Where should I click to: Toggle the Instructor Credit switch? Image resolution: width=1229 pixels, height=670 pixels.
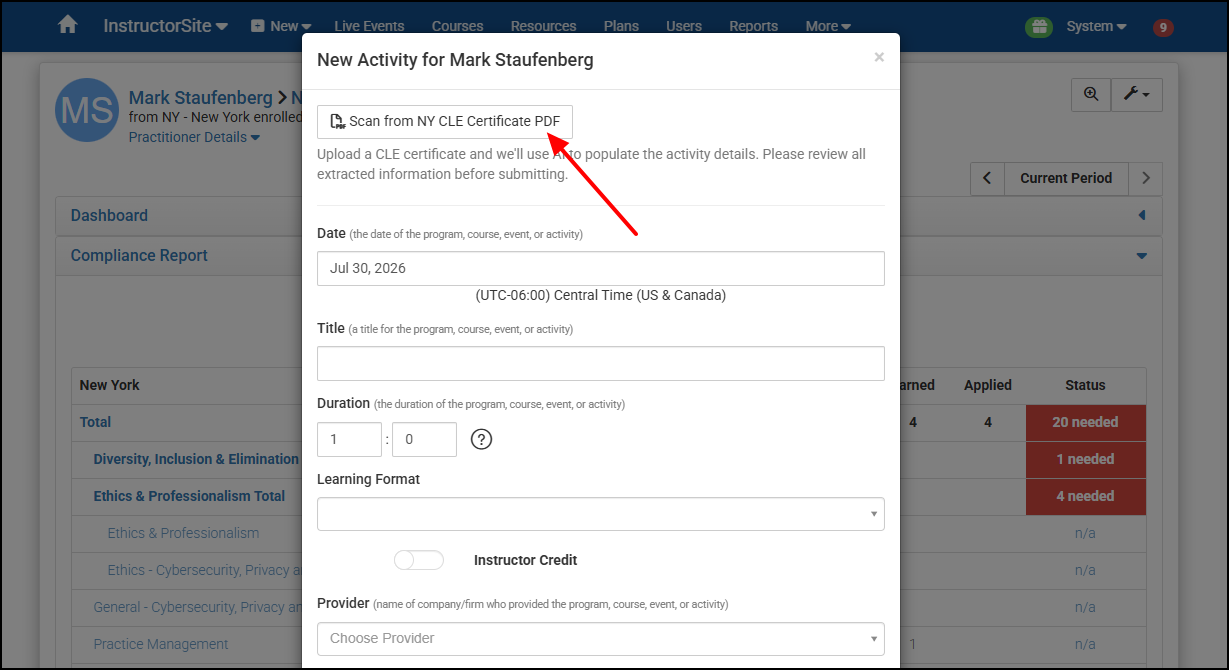[419, 560]
